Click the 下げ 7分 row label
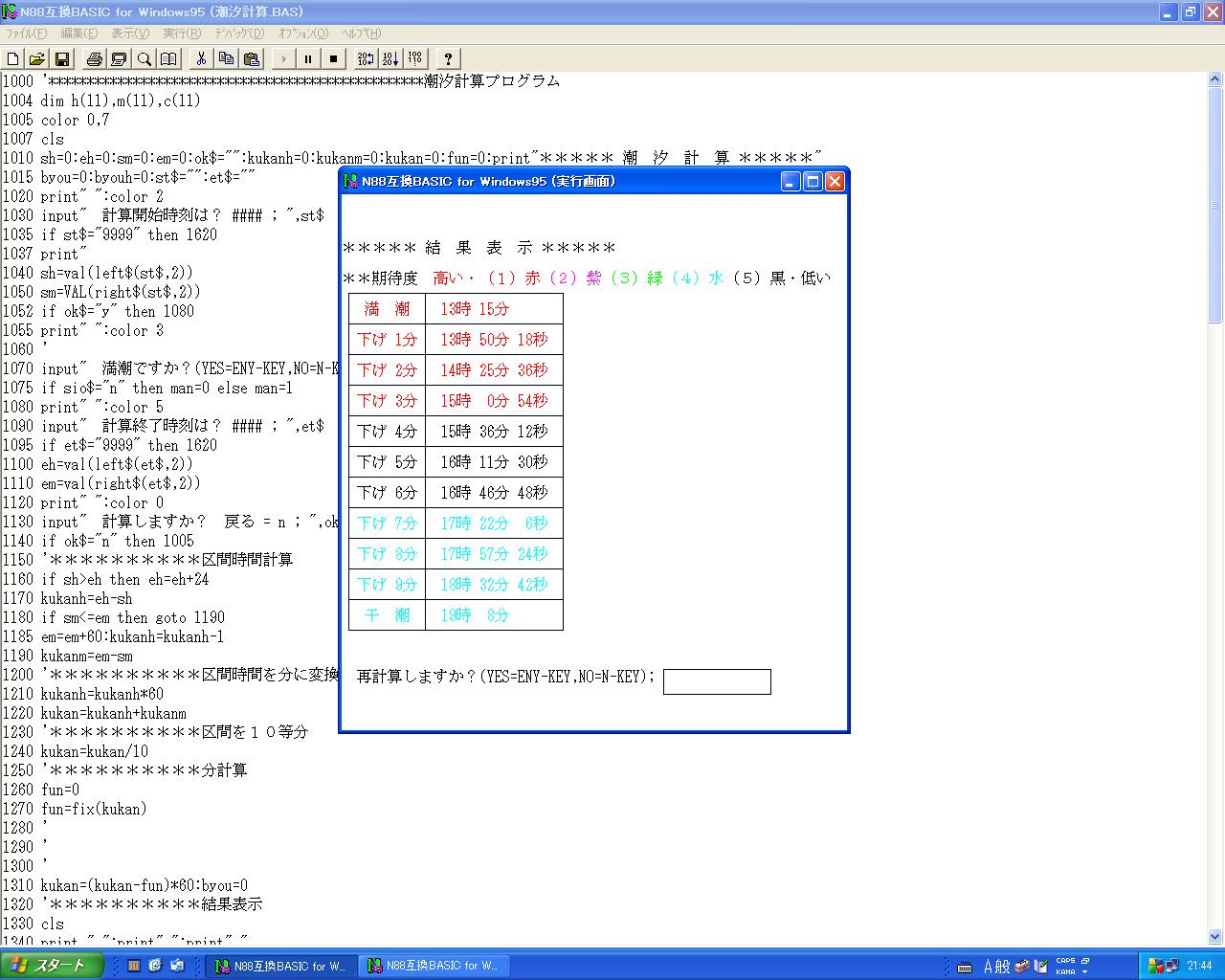Viewport: 1225px width, 980px height. pos(387,523)
